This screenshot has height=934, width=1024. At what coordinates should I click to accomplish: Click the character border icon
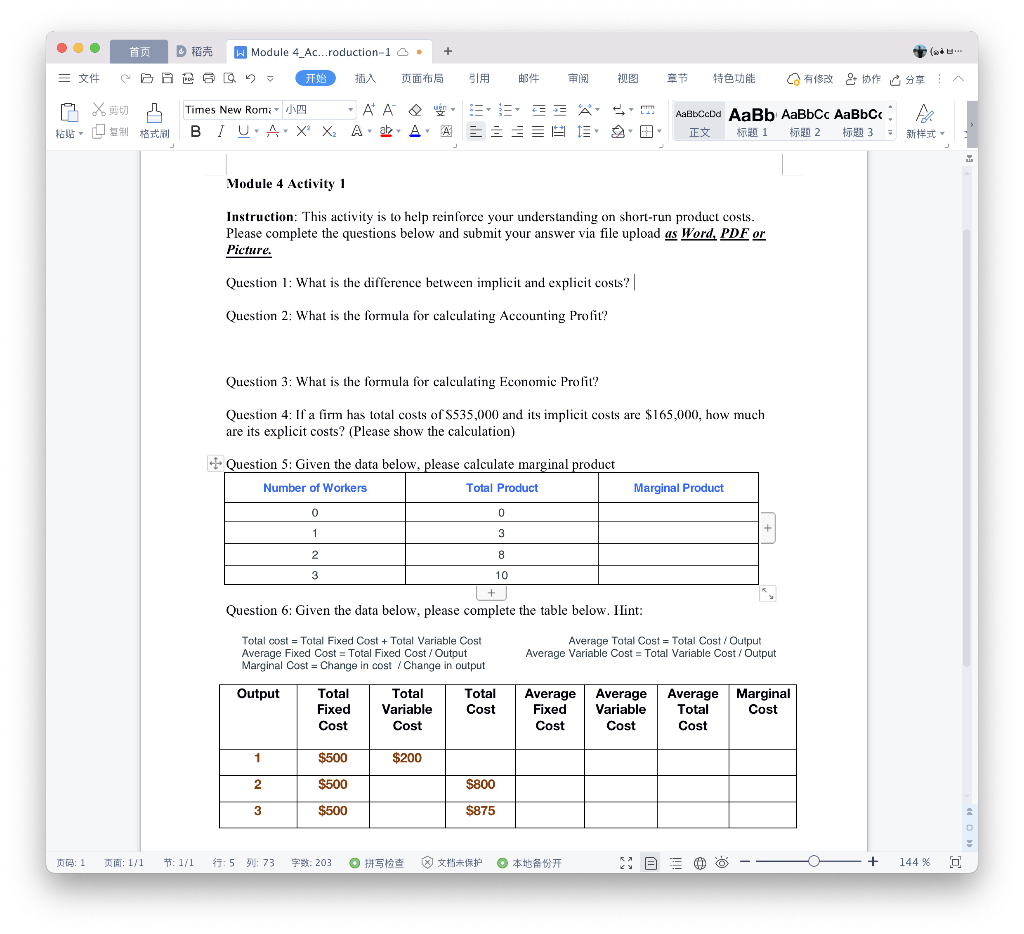click(446, 132)
